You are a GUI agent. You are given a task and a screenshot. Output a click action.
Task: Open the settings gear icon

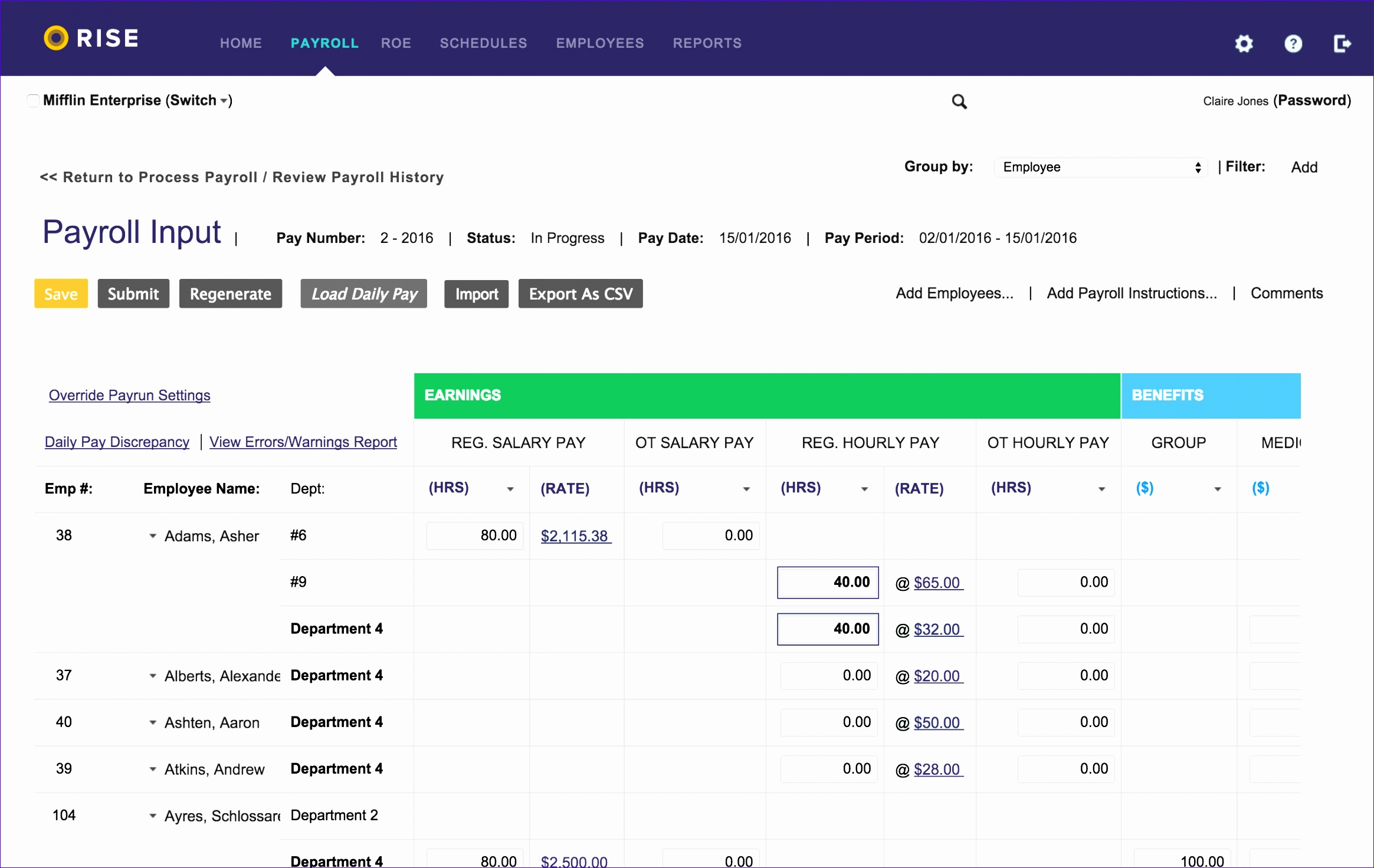1244,44
